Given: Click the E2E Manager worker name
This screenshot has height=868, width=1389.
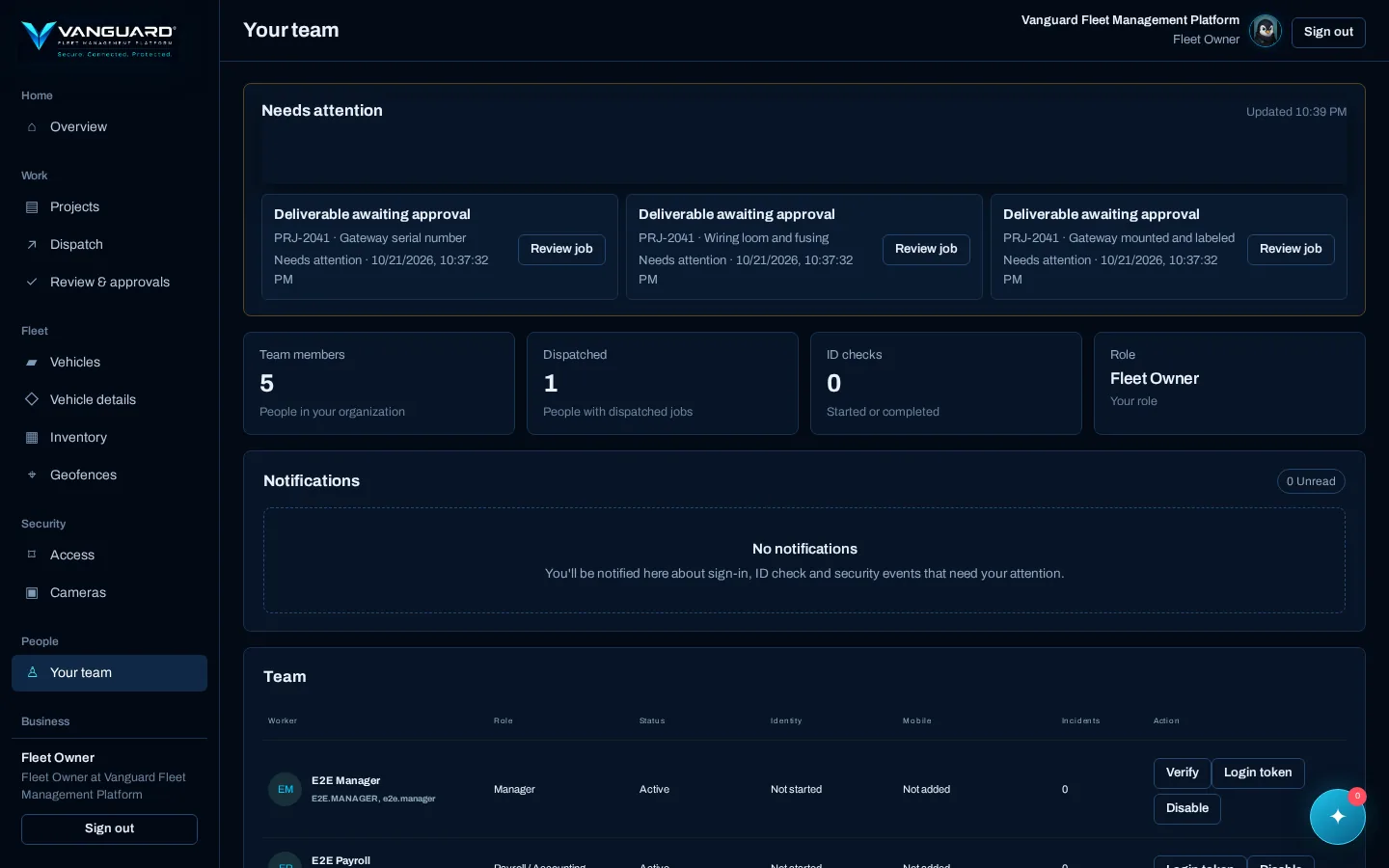Looking at the screenshot, I should [345, 781].
